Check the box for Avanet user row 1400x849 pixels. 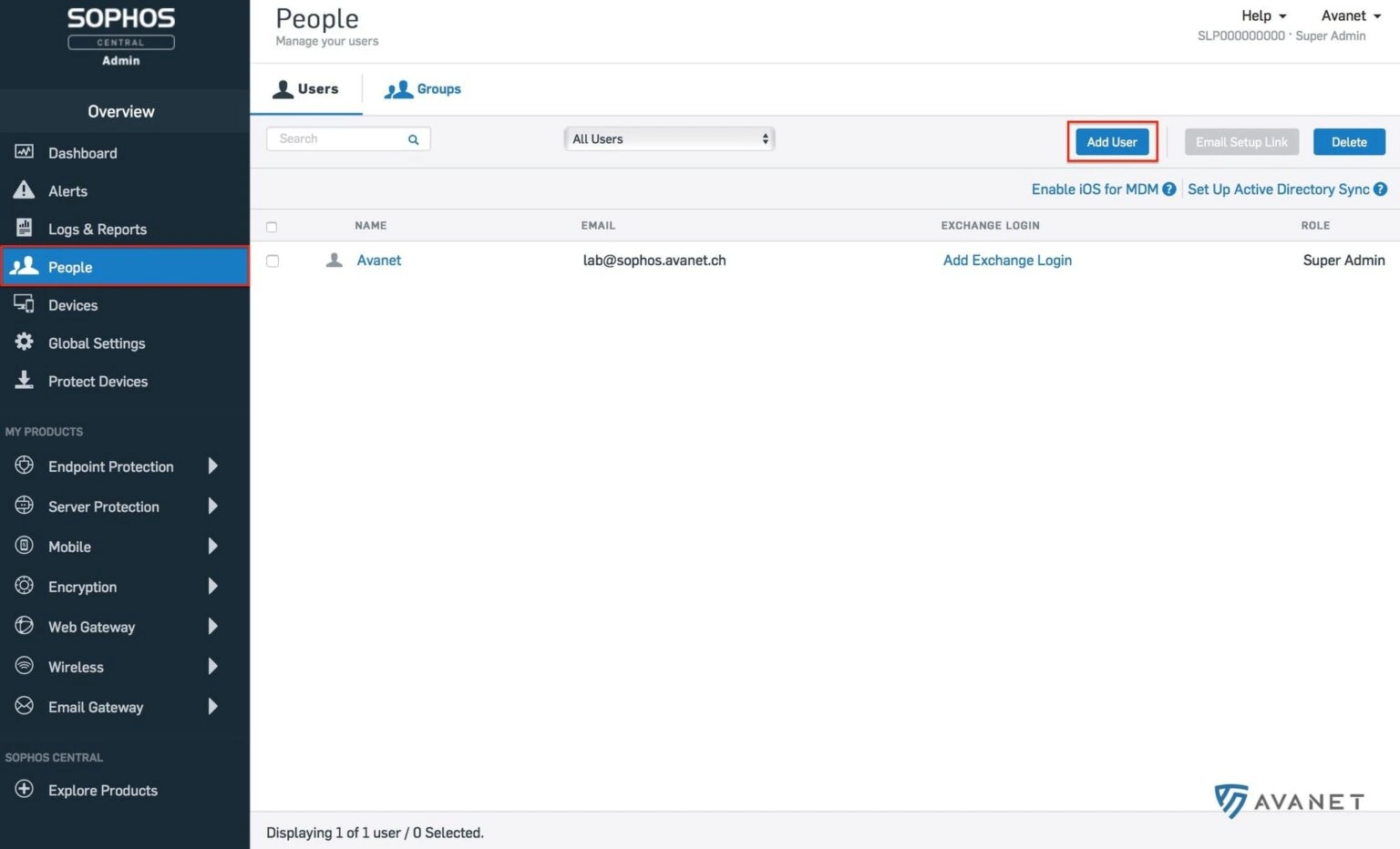273,261
